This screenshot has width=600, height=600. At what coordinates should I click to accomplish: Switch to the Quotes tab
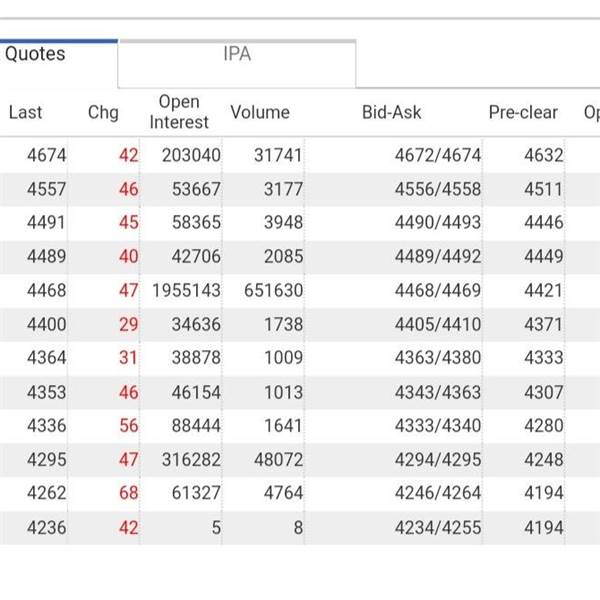pos(59,63)
